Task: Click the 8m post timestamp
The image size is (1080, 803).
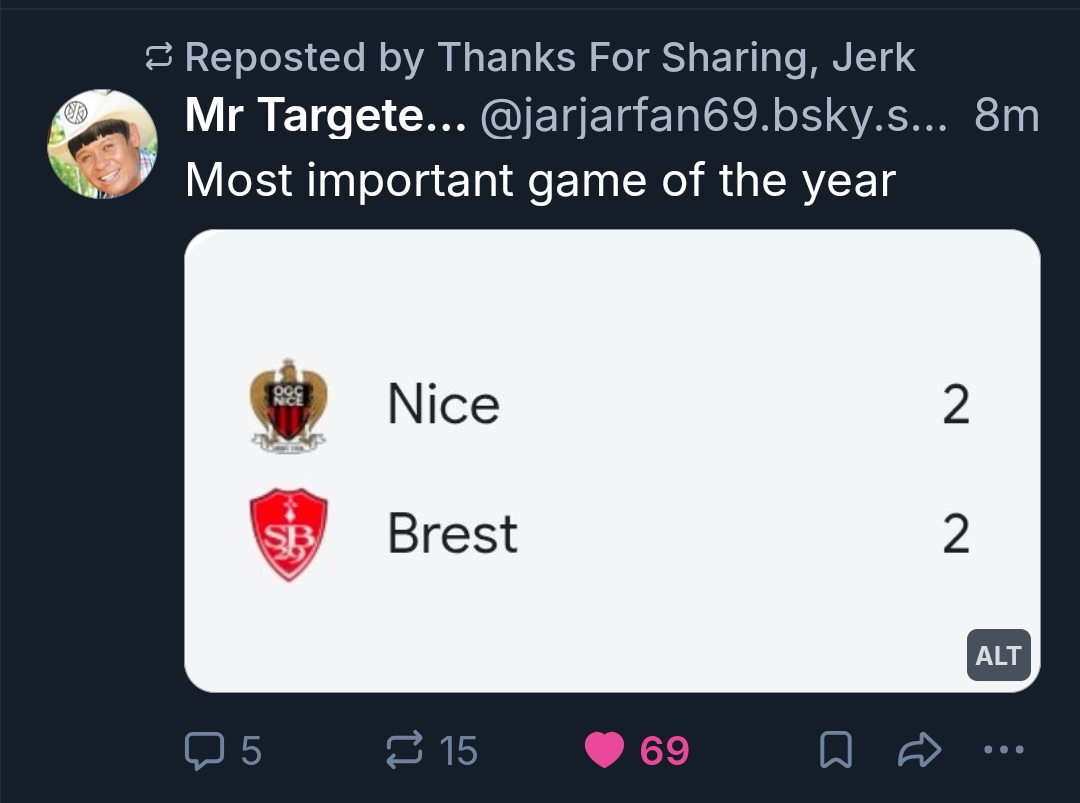Action: point(1006,118)
